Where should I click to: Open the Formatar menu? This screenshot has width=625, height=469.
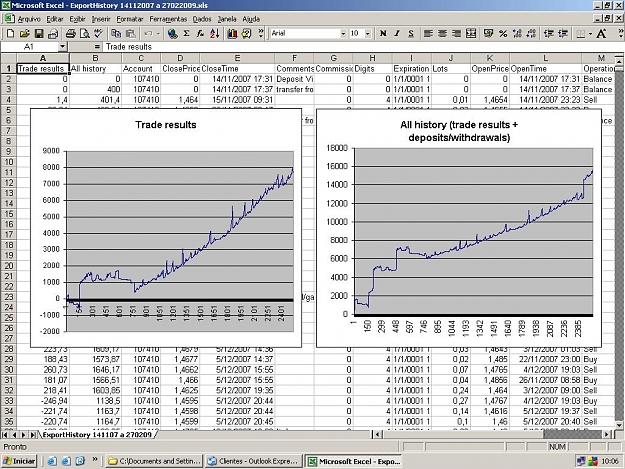[130, 19]
